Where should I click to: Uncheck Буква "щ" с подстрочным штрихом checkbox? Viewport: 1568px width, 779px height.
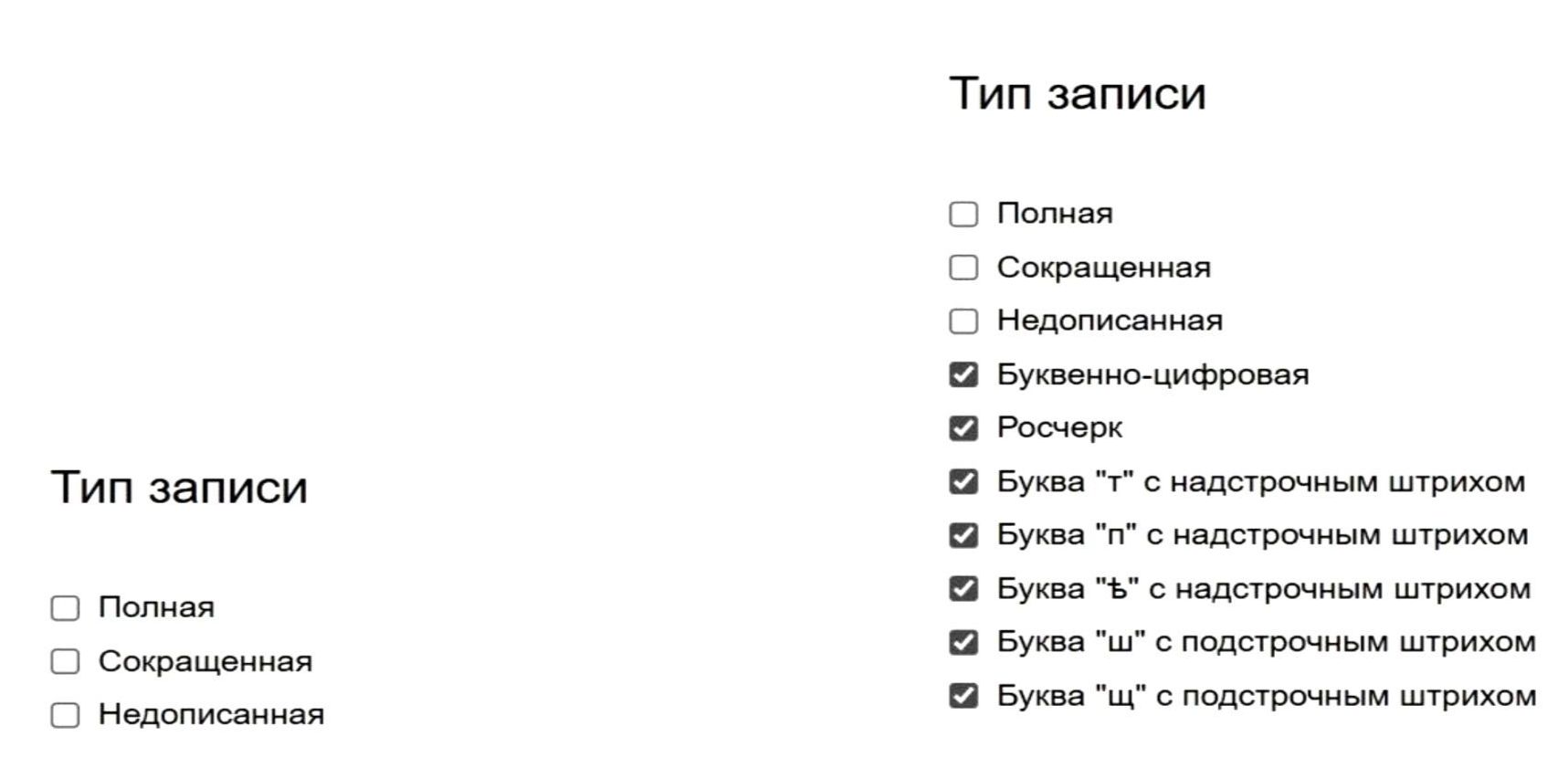point(963,696)
